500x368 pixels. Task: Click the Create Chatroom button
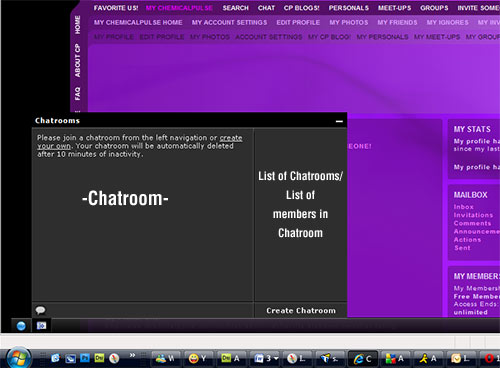click(301, 311)
